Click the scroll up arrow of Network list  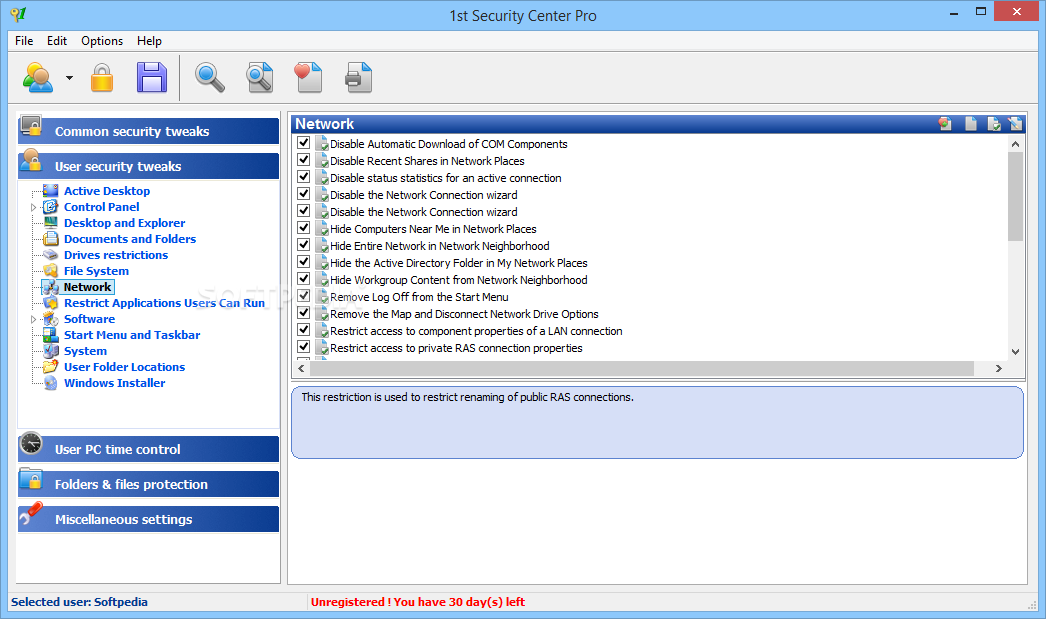point(1015,143)
